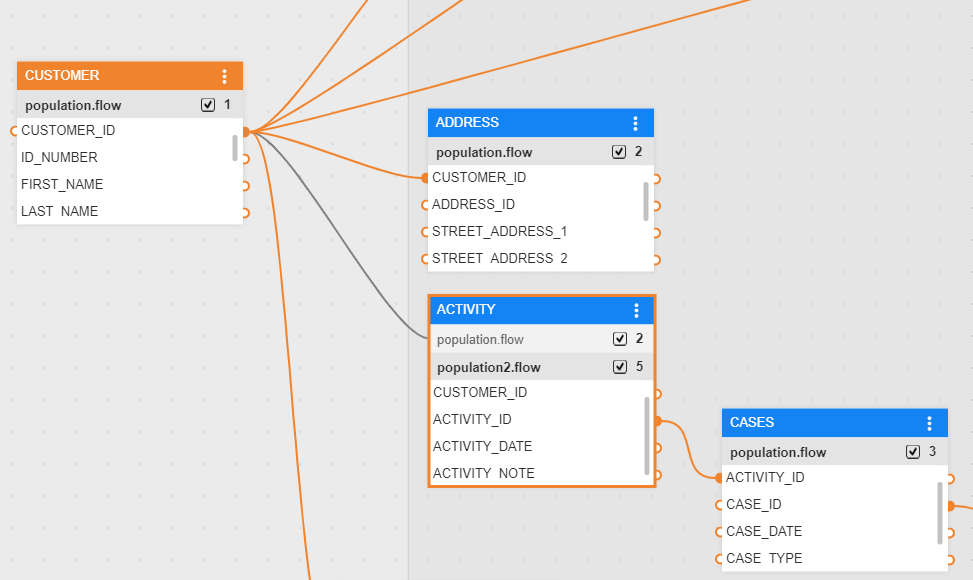Click the CASES table column scrollbar
Screen dimensions: 973x580
click(940, 512)
